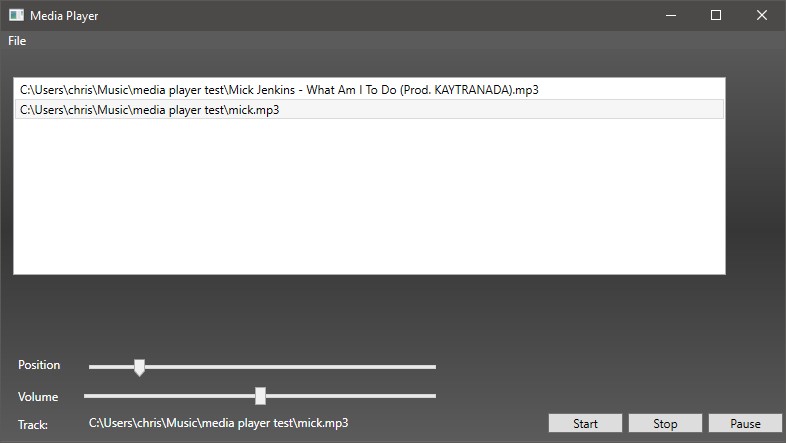This screenshot has height=443, width=786.
Task: Click the Start button
Action: (585, 423)
